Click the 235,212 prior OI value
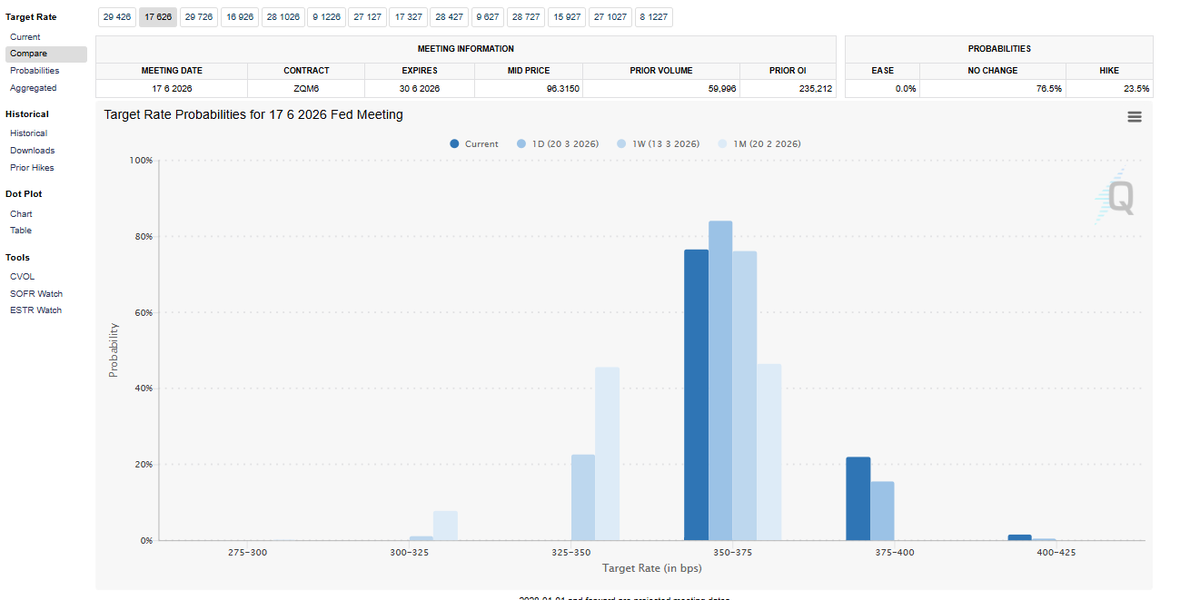 pyautogui.click(x=815, y=88)
